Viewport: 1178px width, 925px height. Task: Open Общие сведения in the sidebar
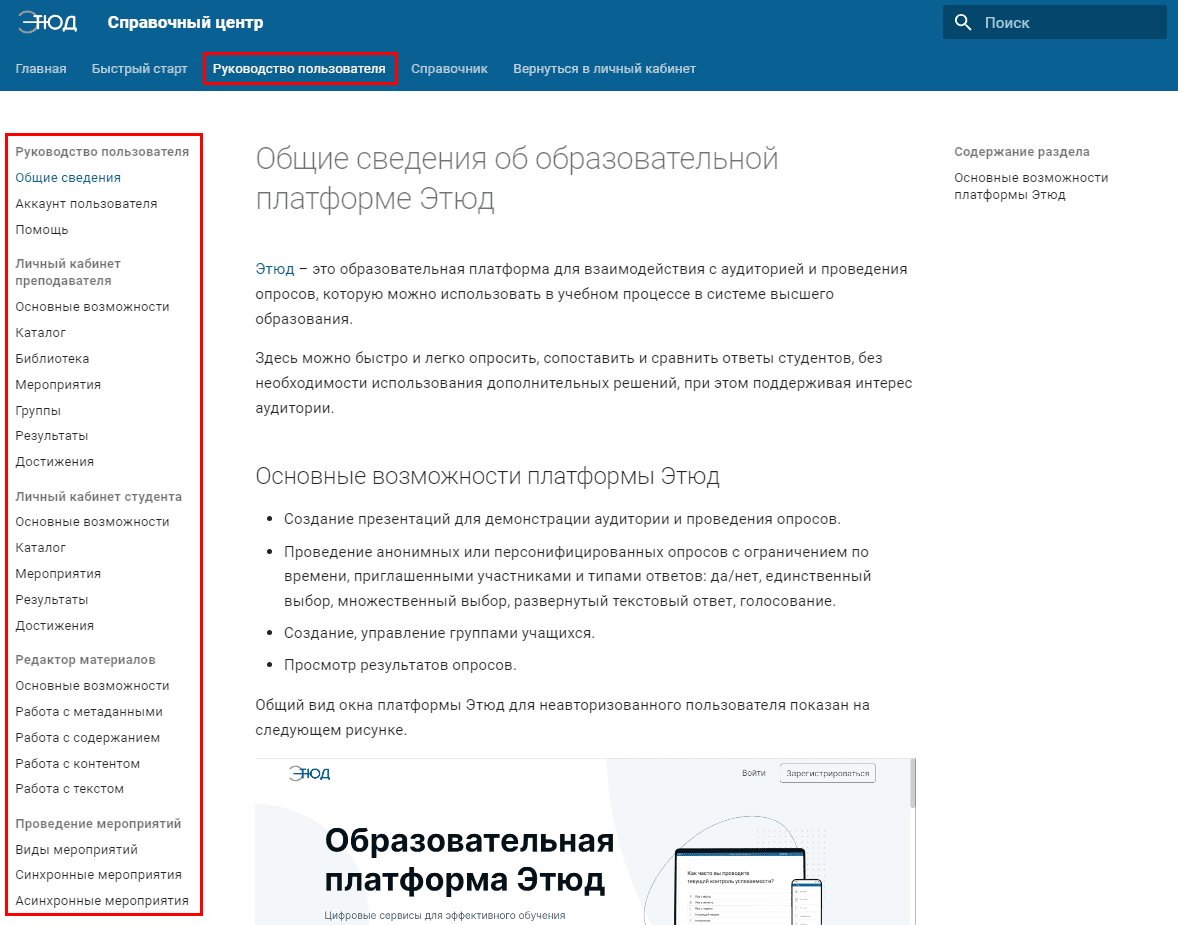coord(68,177)
